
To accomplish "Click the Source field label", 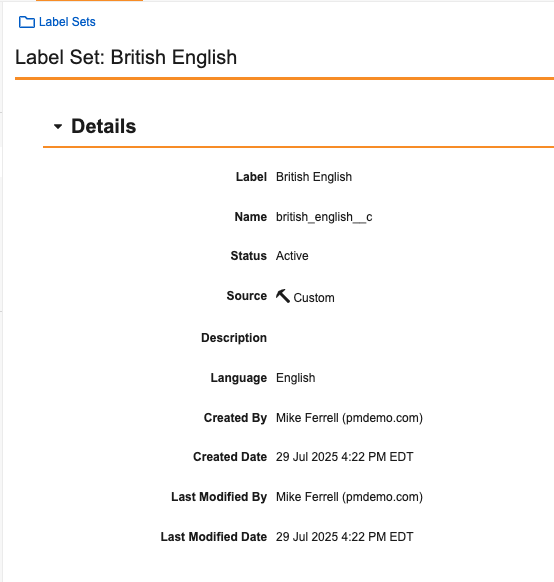I will point(246,296).
